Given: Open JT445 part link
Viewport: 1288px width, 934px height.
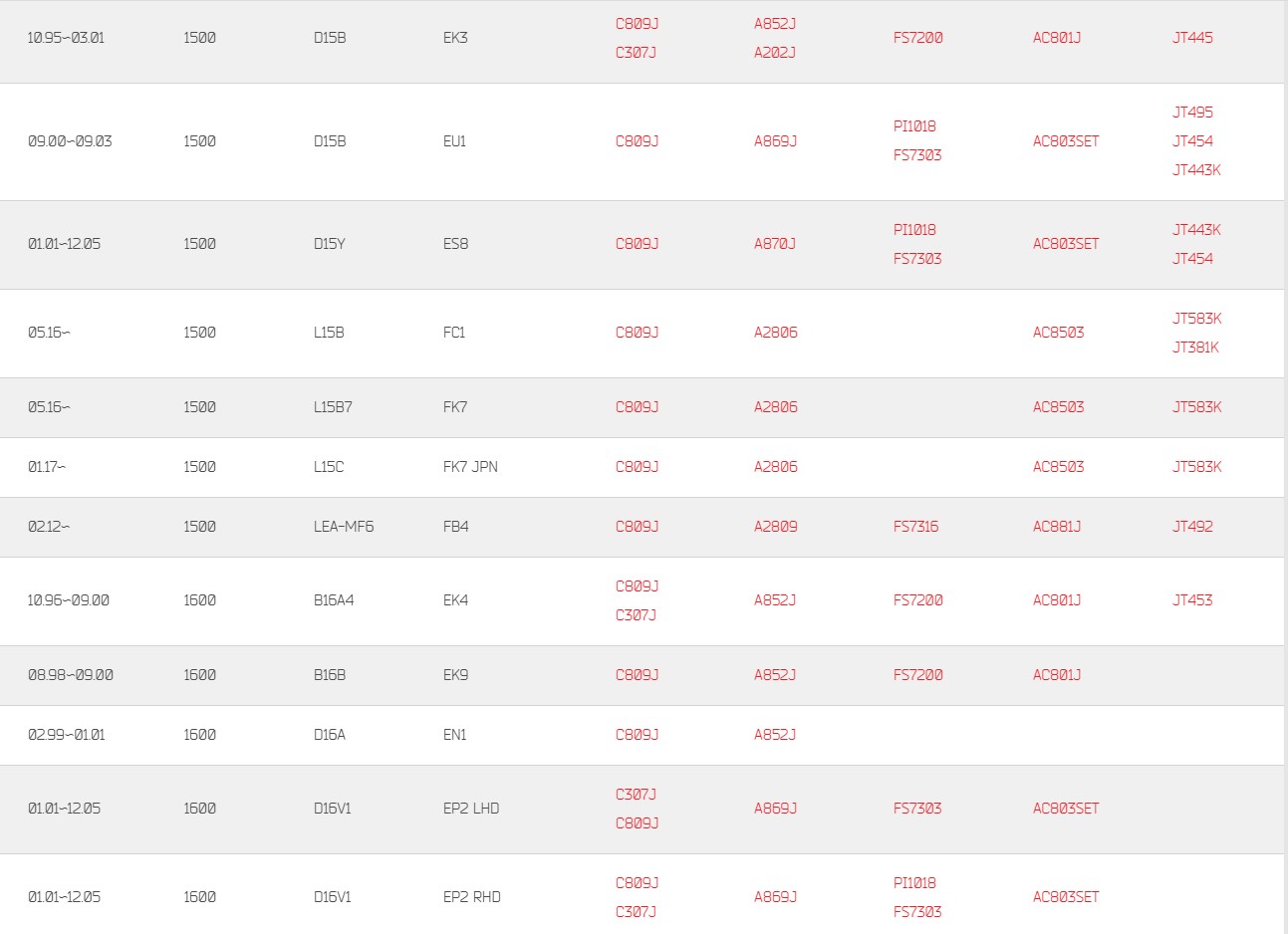Looking at the screenshot, I should (1192, 38).
